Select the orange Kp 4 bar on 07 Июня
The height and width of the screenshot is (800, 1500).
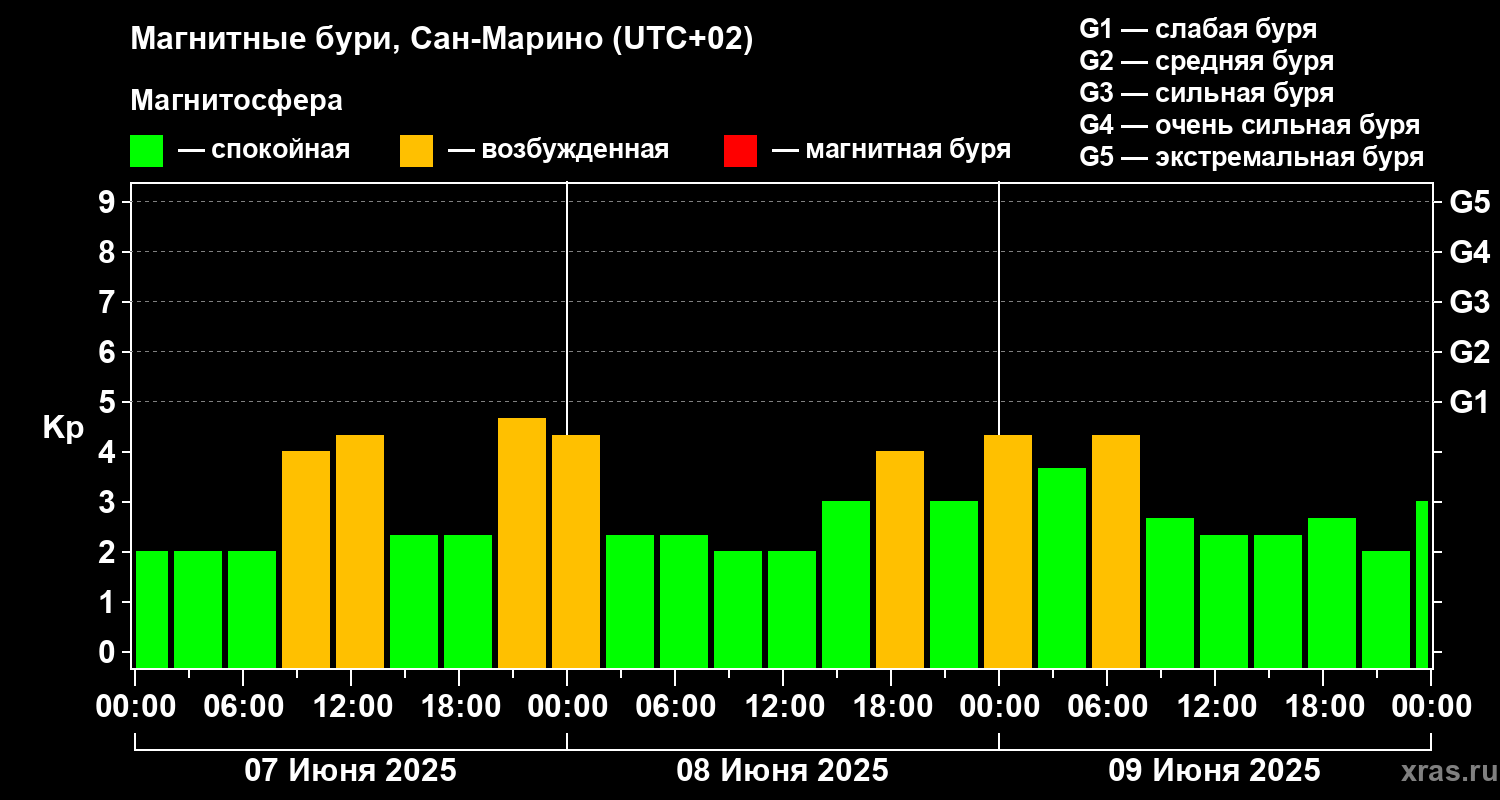click(306, 560)
